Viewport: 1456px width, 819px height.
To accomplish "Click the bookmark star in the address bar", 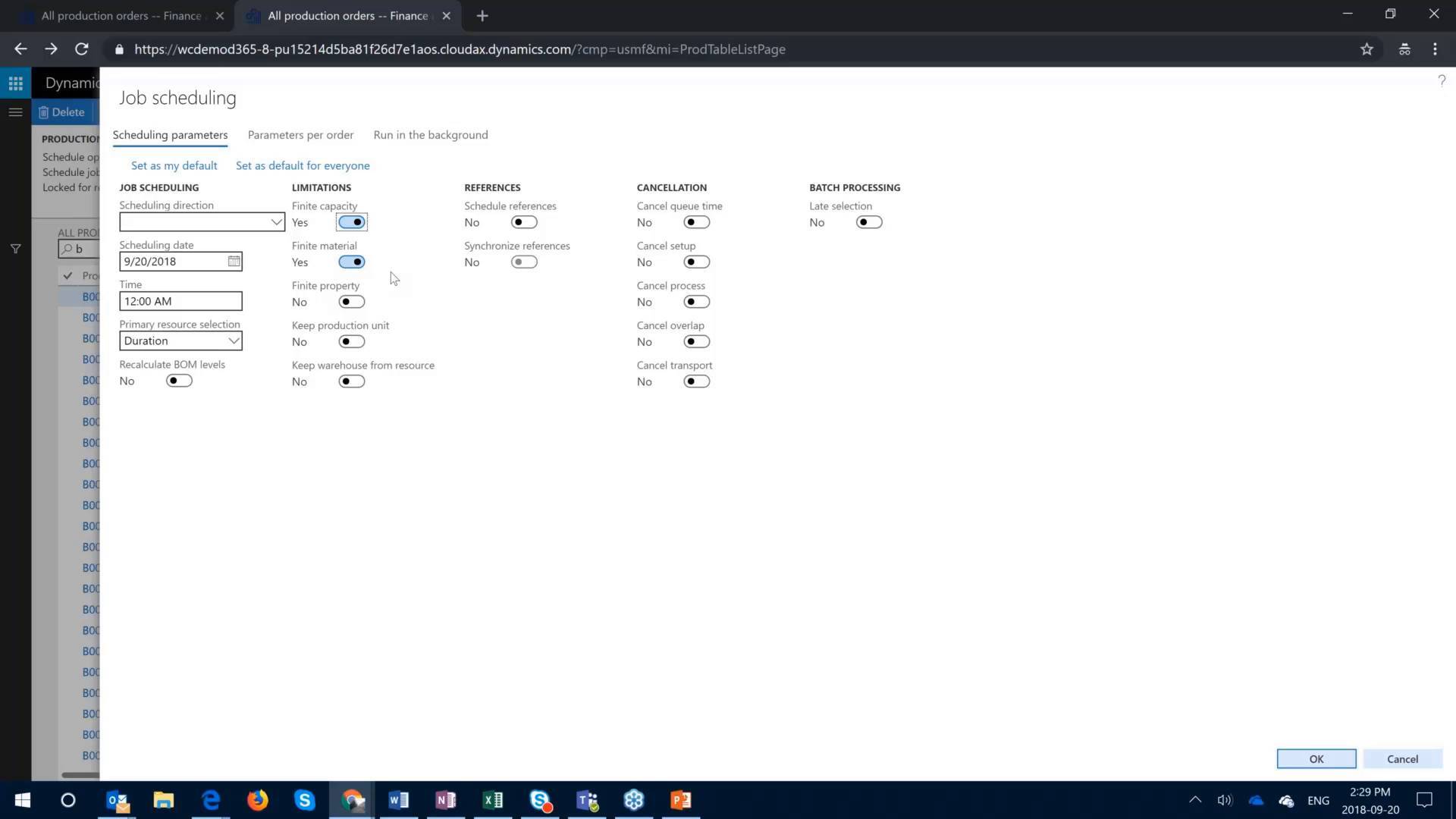I will point(1367,49).
